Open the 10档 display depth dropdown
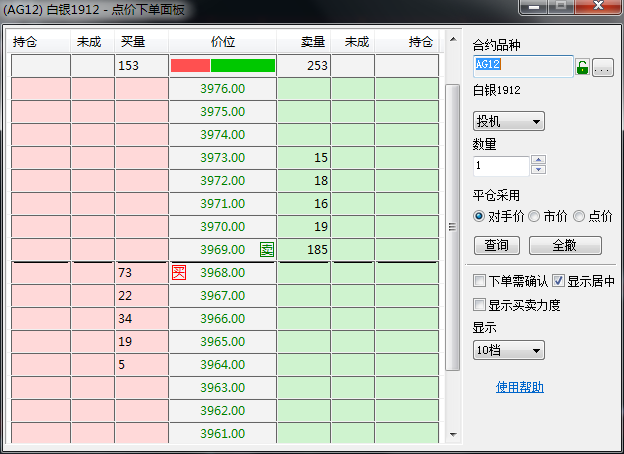Image resolution: width=624 pixels, height=454 pixels. [x=509, y=350]
